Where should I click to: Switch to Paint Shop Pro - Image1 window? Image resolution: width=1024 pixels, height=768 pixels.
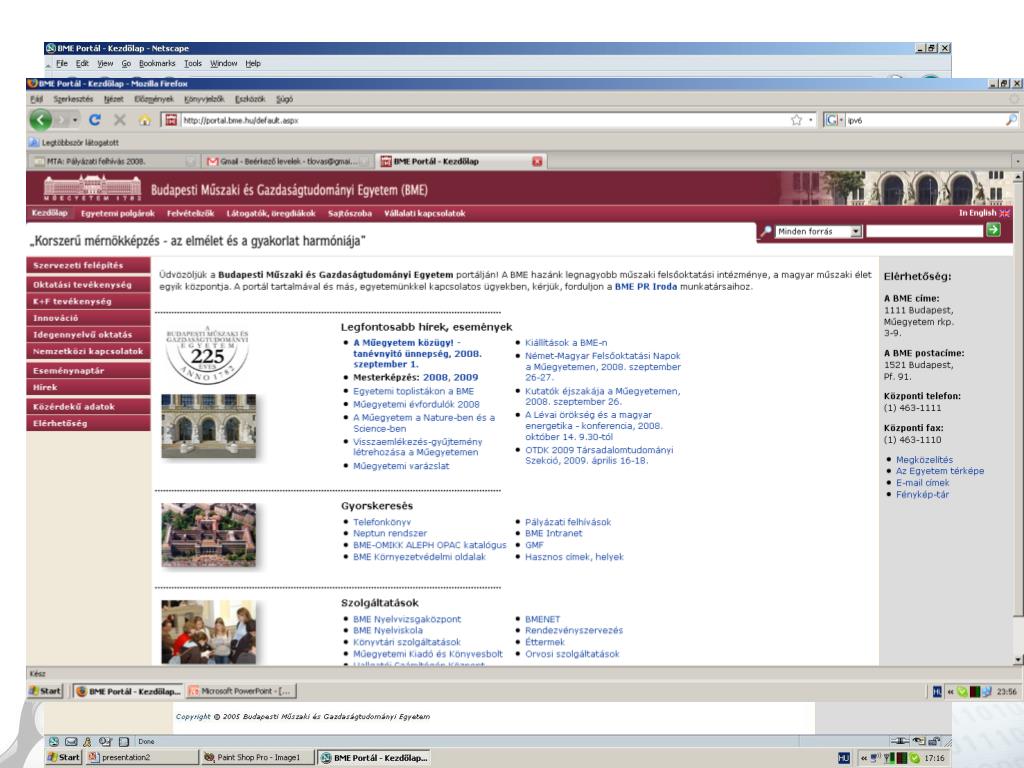click(257, 758)
